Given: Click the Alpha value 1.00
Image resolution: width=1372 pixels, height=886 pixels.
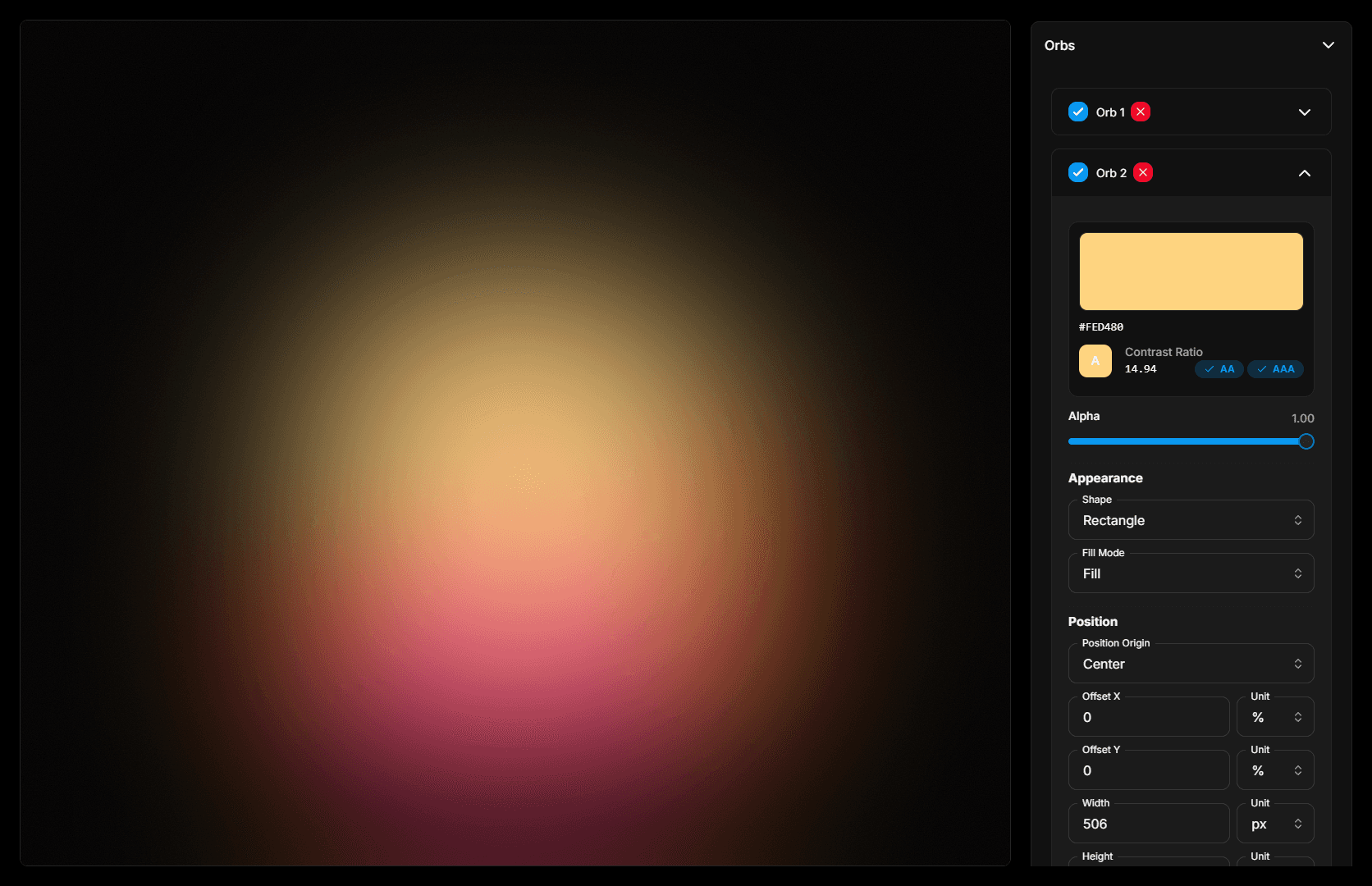Looking at the screenshot, I should pos(1303,418).
